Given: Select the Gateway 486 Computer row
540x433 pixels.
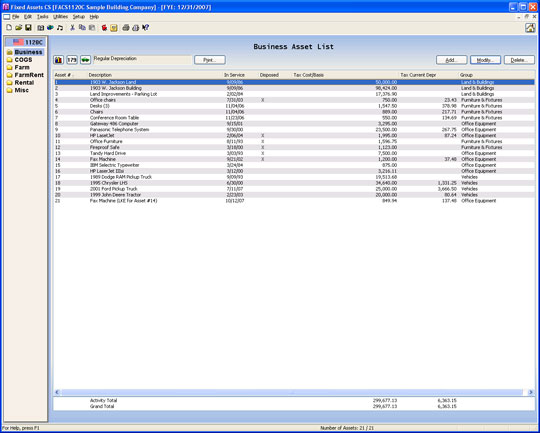Looking at the screenshot, I should click(x=294, y=124).
